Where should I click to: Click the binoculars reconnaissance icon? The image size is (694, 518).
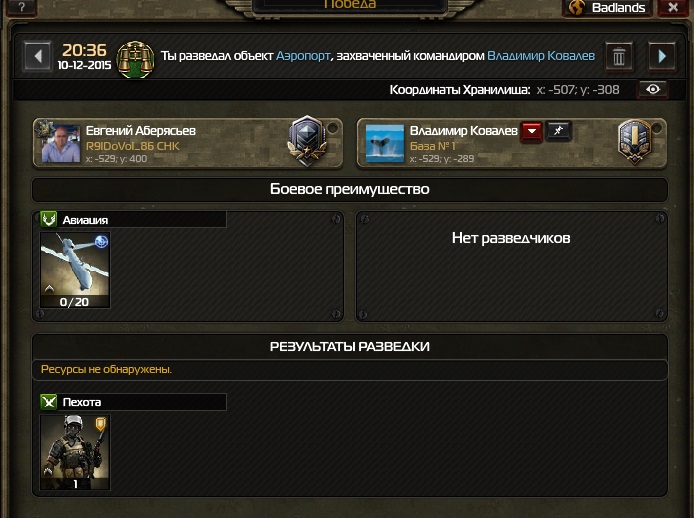135,59
